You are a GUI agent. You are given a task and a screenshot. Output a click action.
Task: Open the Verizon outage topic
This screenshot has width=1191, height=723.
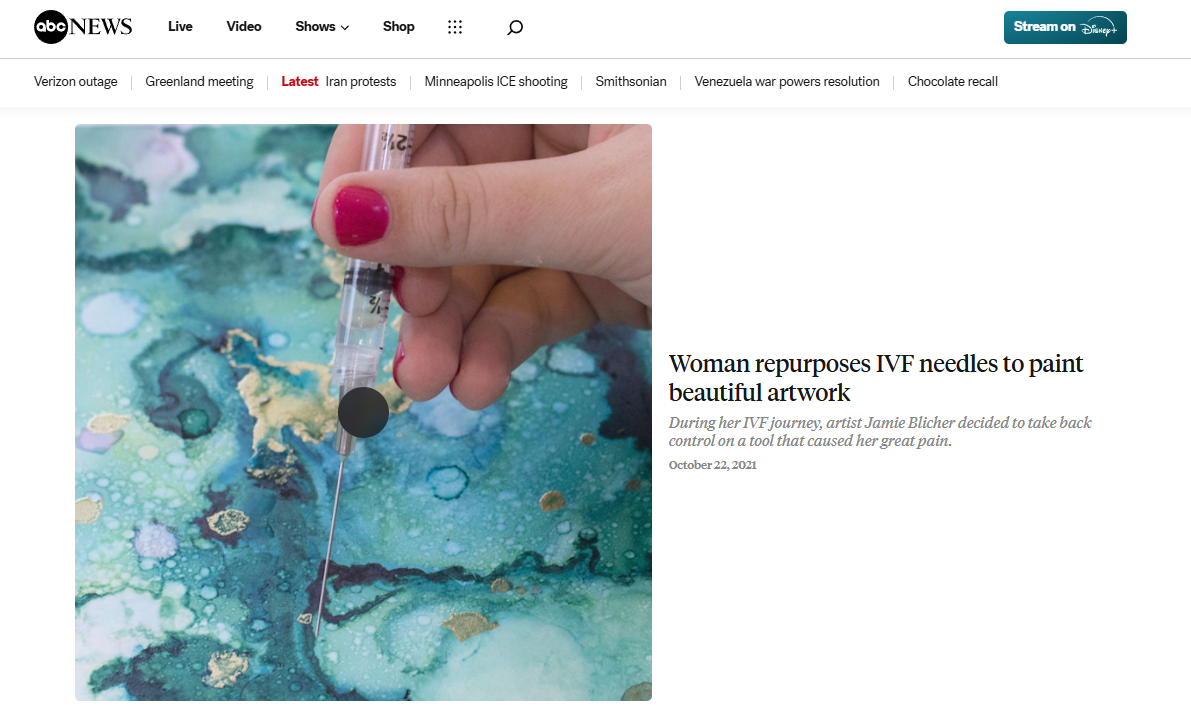point(76,81)
